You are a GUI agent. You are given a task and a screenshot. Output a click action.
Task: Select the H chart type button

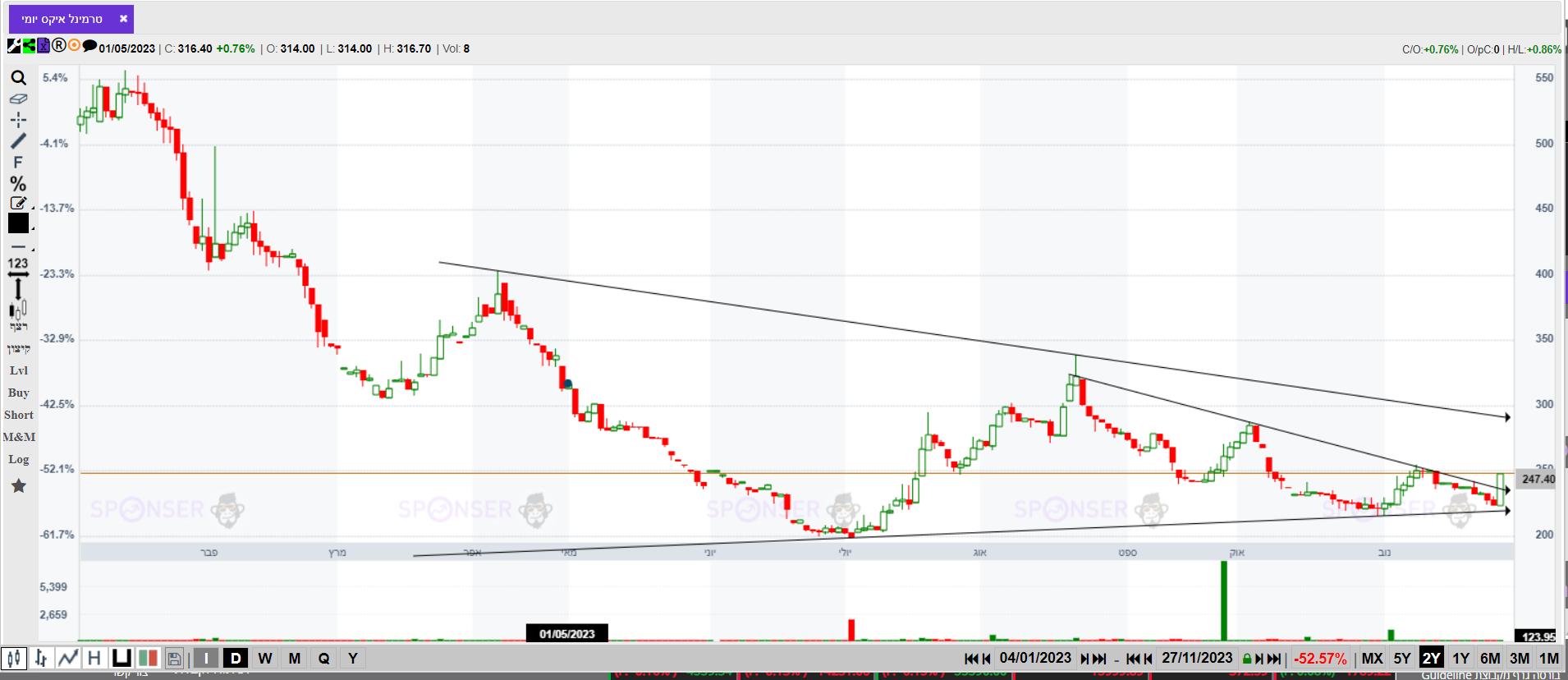coord(94,658)
